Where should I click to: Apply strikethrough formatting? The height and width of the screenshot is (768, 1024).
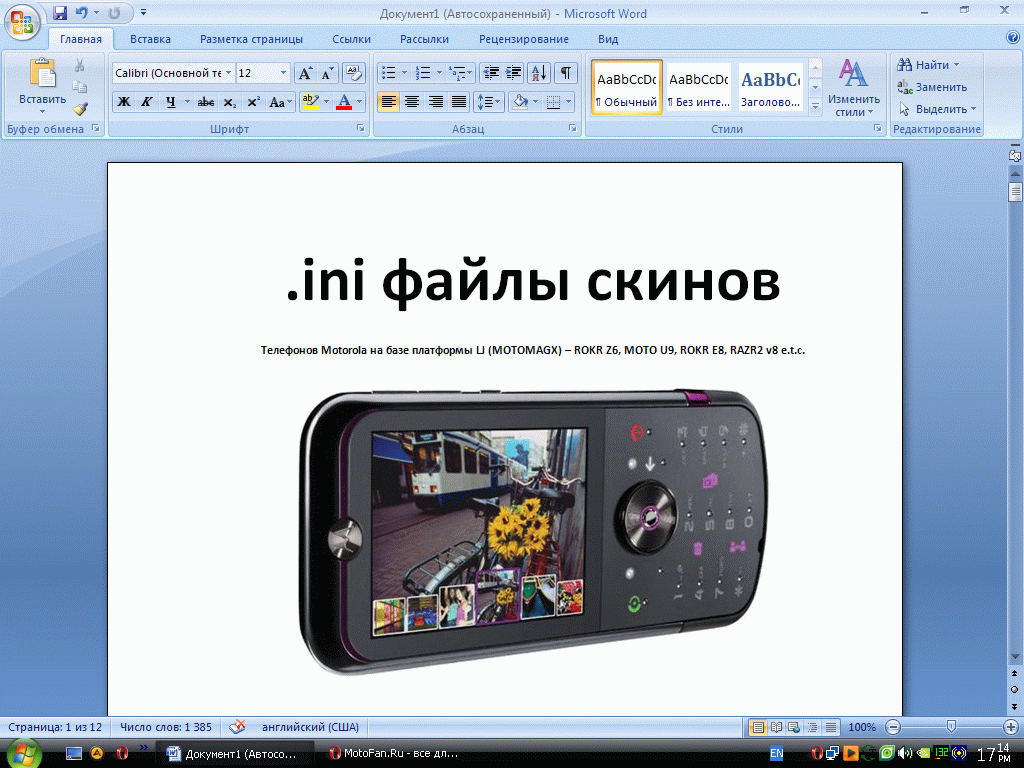pos(206,102)
